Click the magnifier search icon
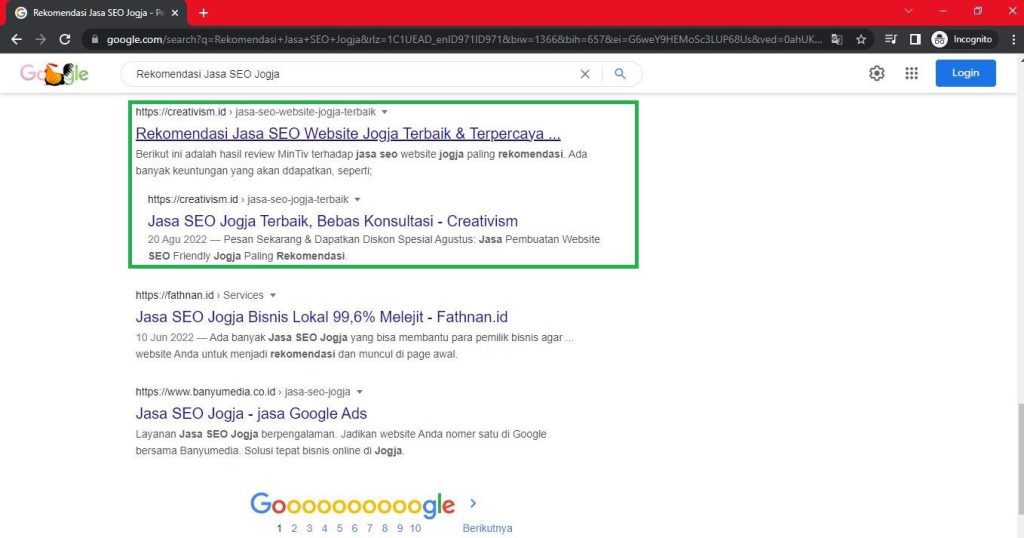Screen dimensions: 1024x538 [x=620, y=74]
